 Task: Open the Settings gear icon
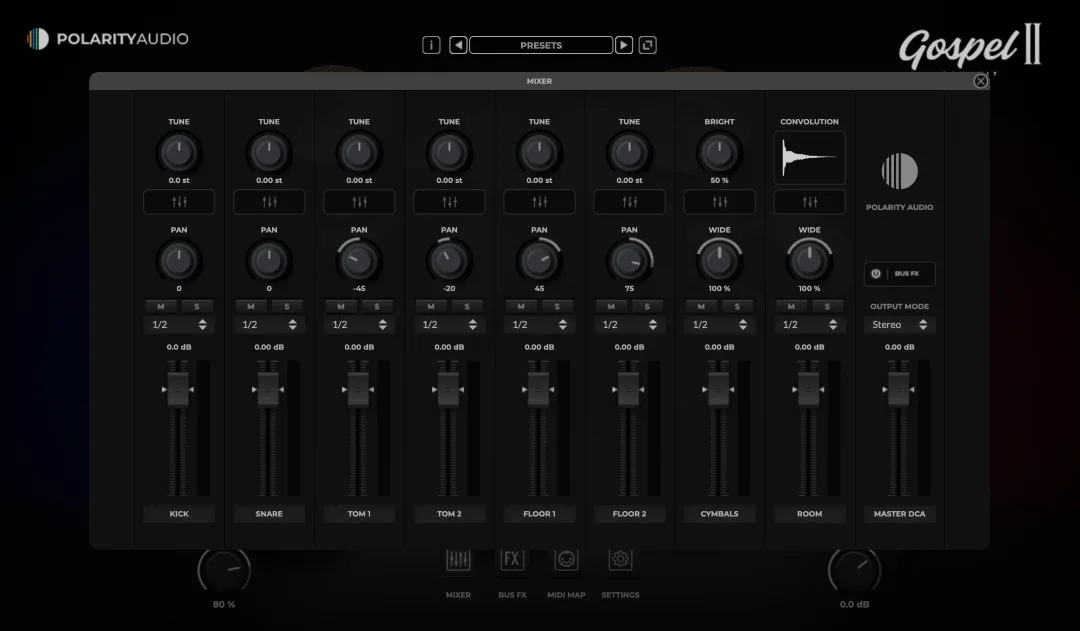(620, 560)
